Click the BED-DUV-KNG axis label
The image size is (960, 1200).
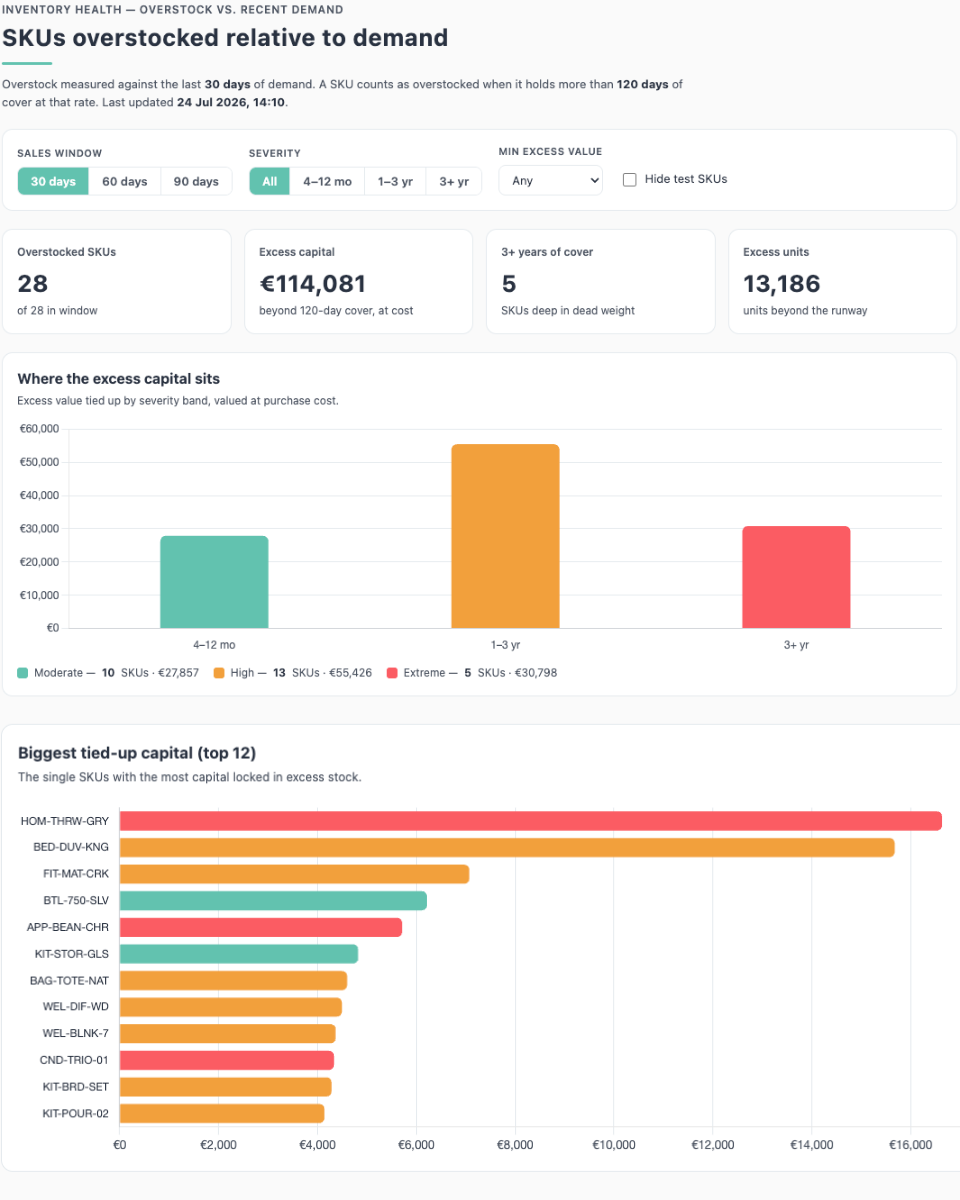tap(70, 847)
